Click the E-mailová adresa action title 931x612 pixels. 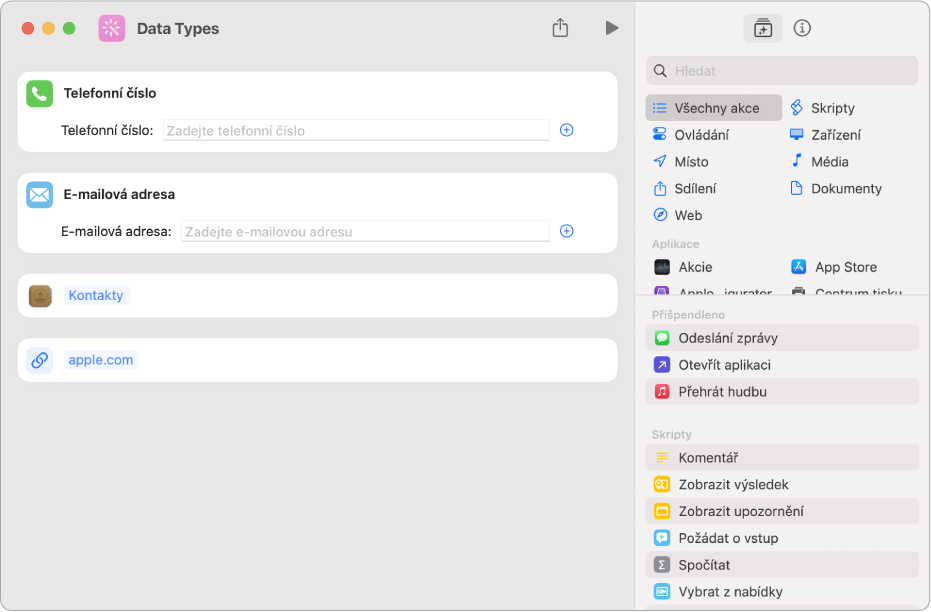coord(119,194)
